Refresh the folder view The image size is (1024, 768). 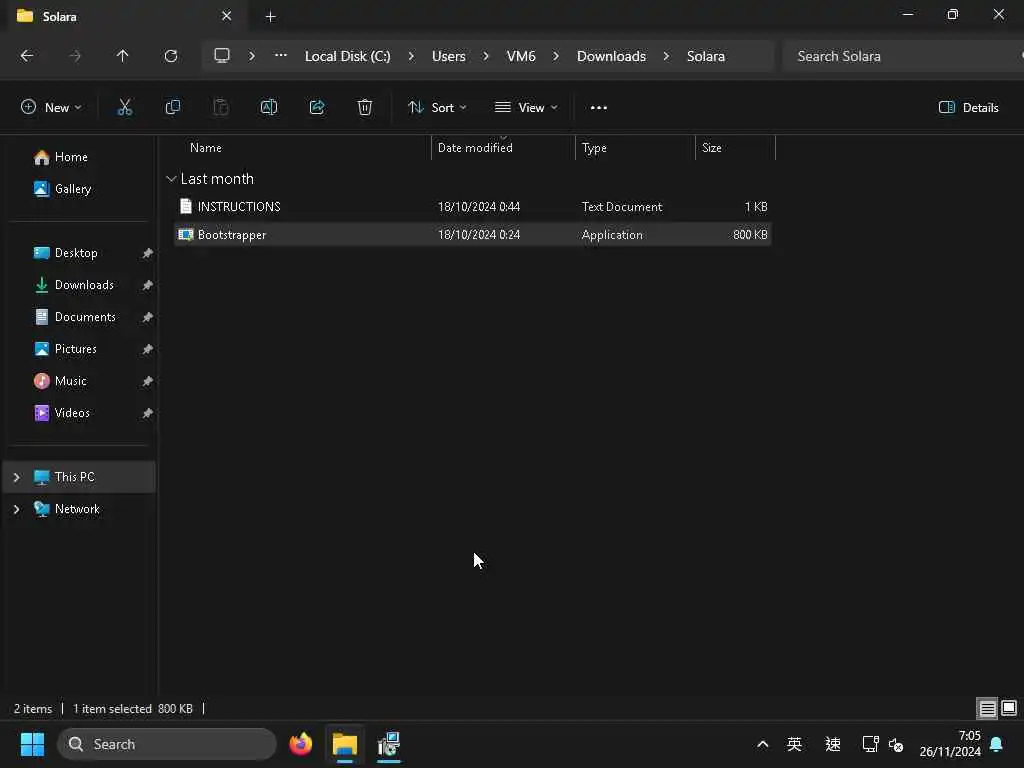click(x=170, y=56)
